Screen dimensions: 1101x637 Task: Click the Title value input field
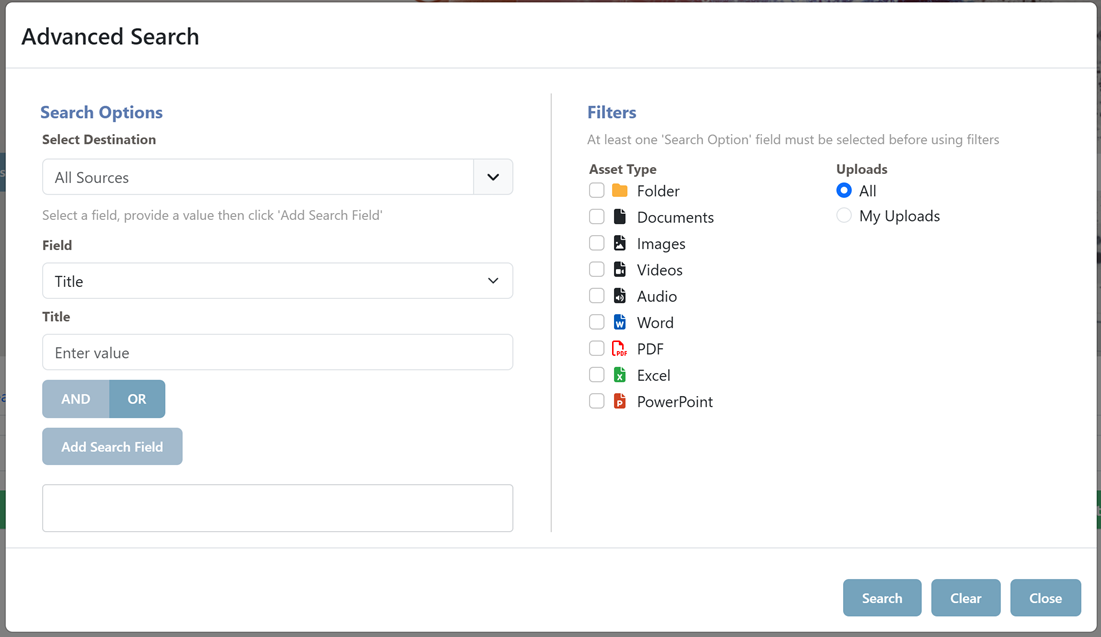[277, 352]
